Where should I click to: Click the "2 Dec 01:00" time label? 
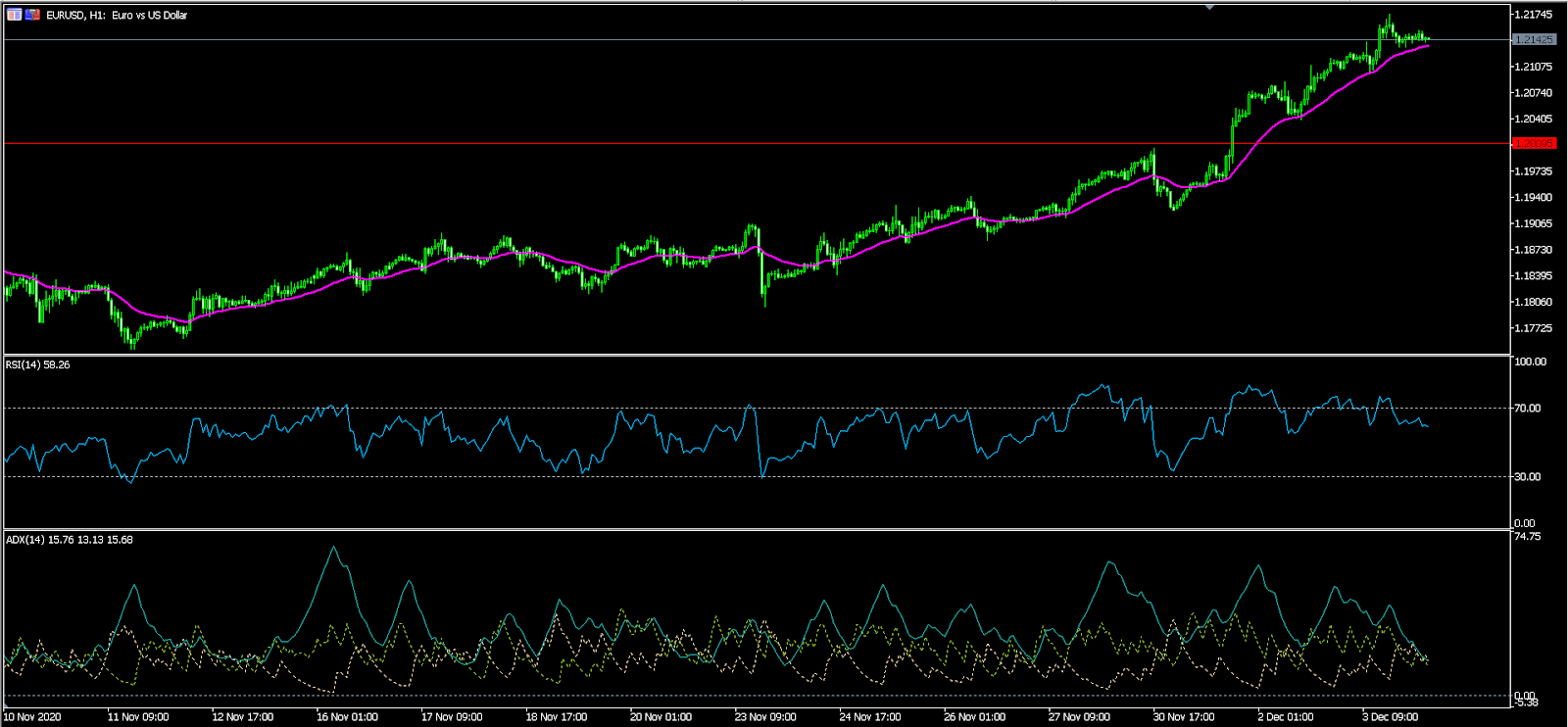pos(1286,717)
